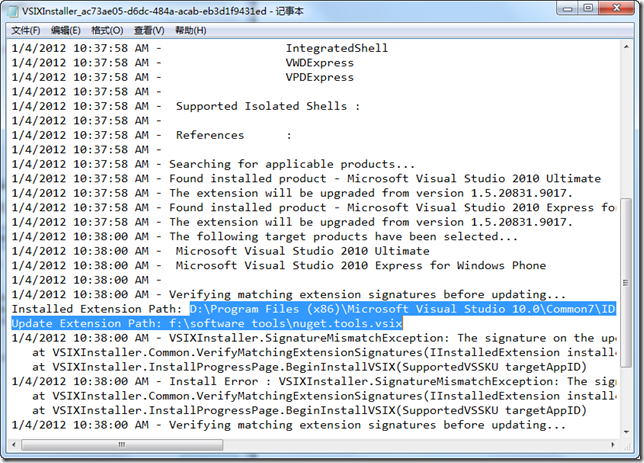Open the 编辑(E) menu
Screen dimensions: 644x463
[x=66, y=30]
